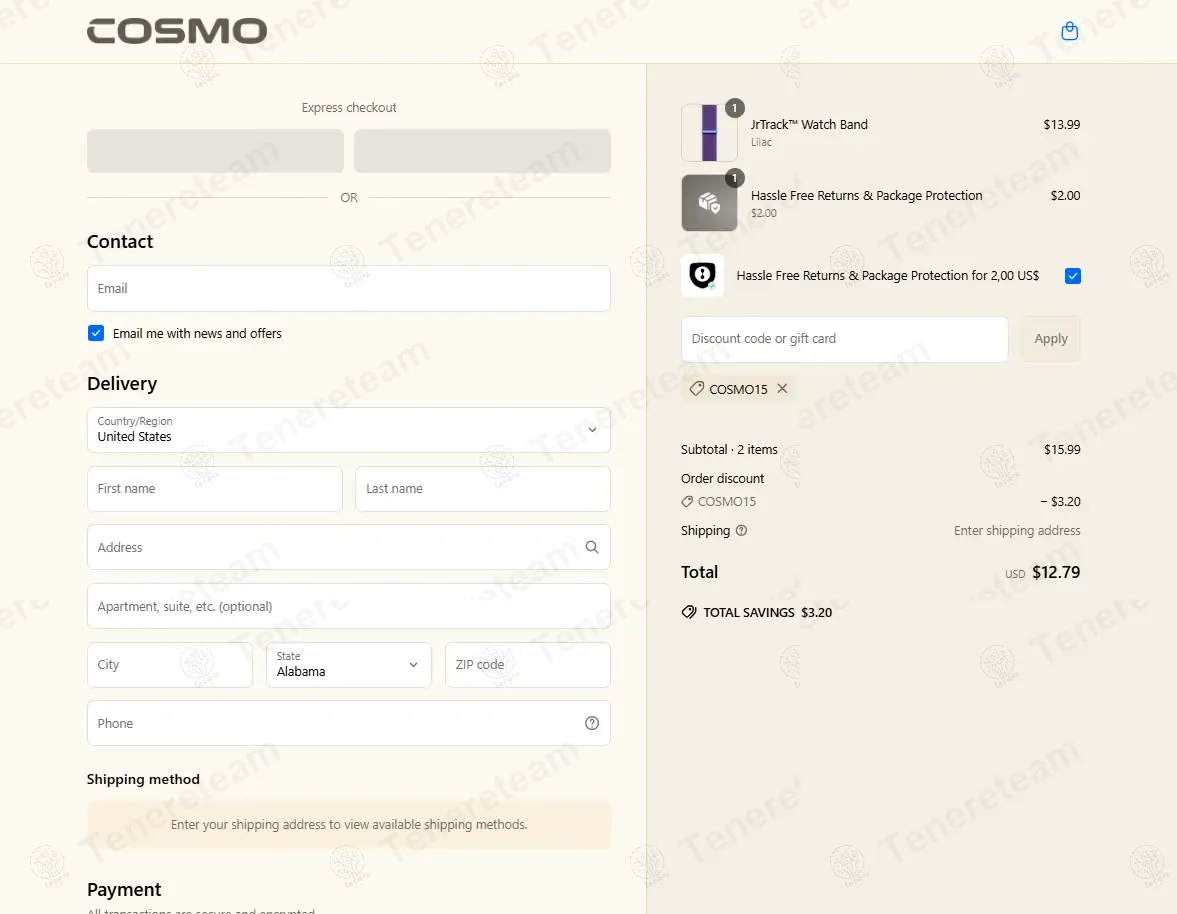Toggle the Package Protection checkbox
This screenshot has height=914, width=1177.
(1073, 276)
